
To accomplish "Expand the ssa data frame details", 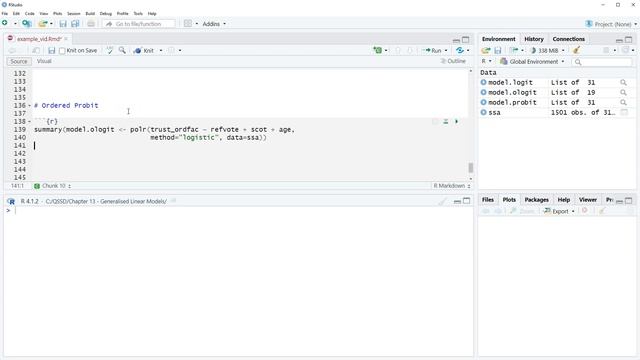I will click(x=484, y=112).
